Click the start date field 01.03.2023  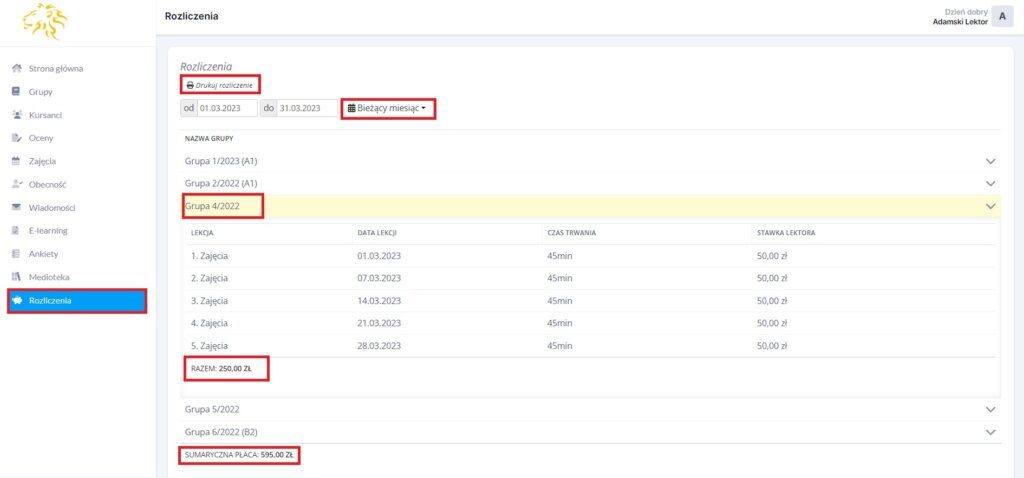[227, 108]
